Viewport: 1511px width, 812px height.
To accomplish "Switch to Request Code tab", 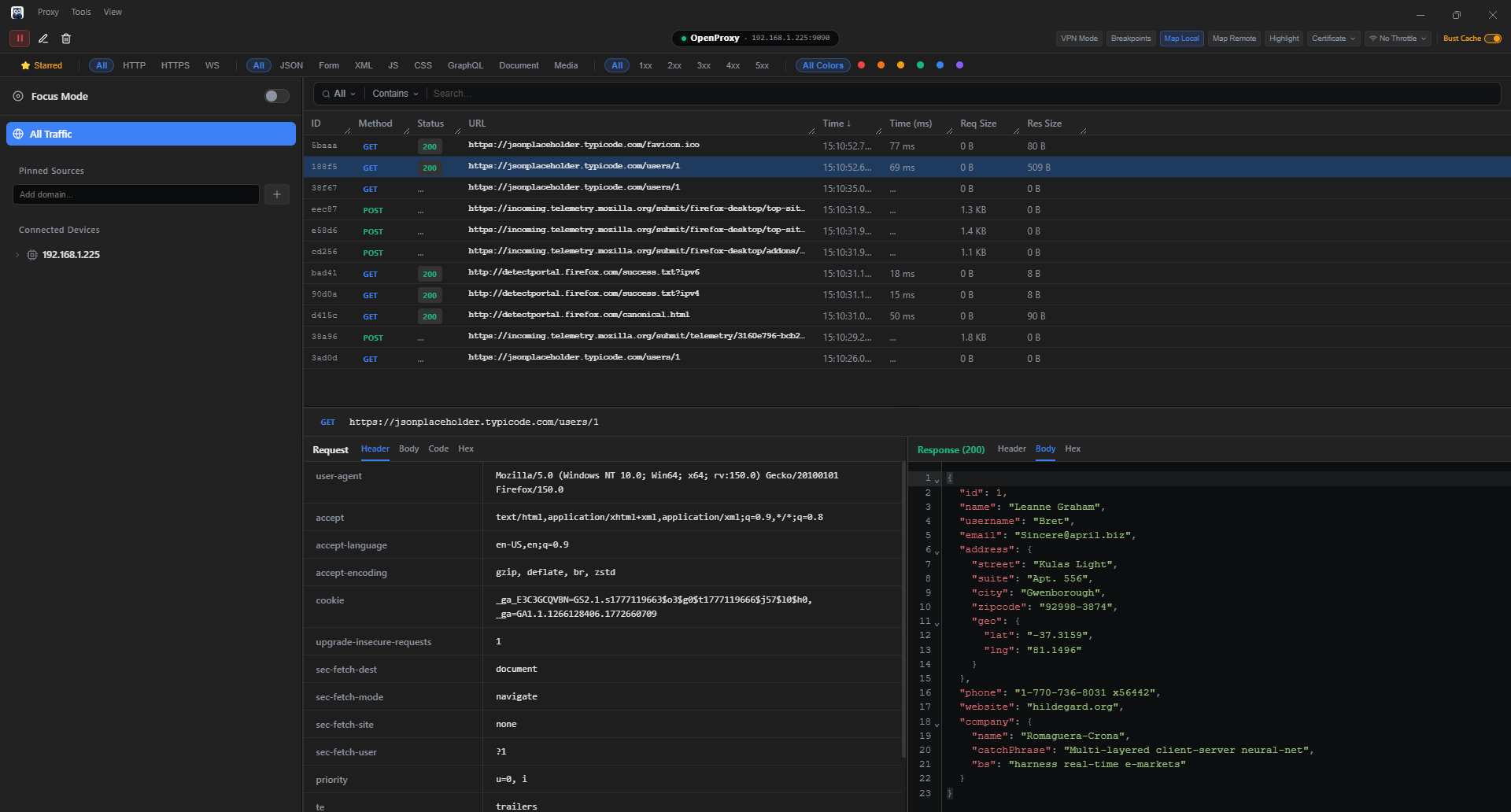I will click(438, 448).
